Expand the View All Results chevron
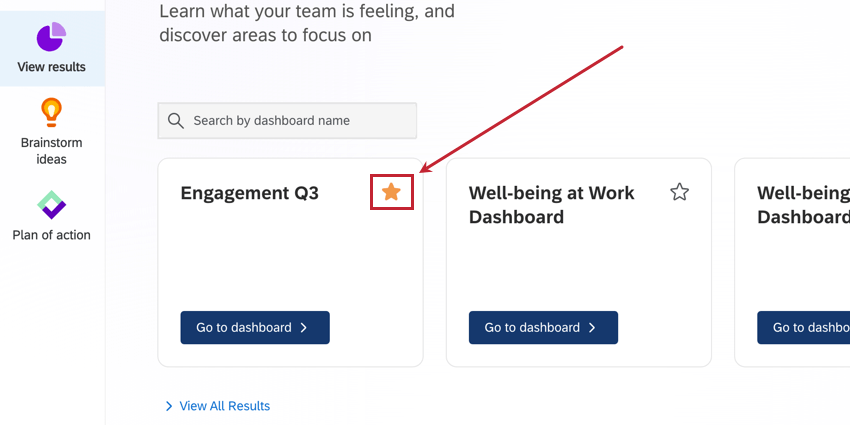 pos(168,406)
